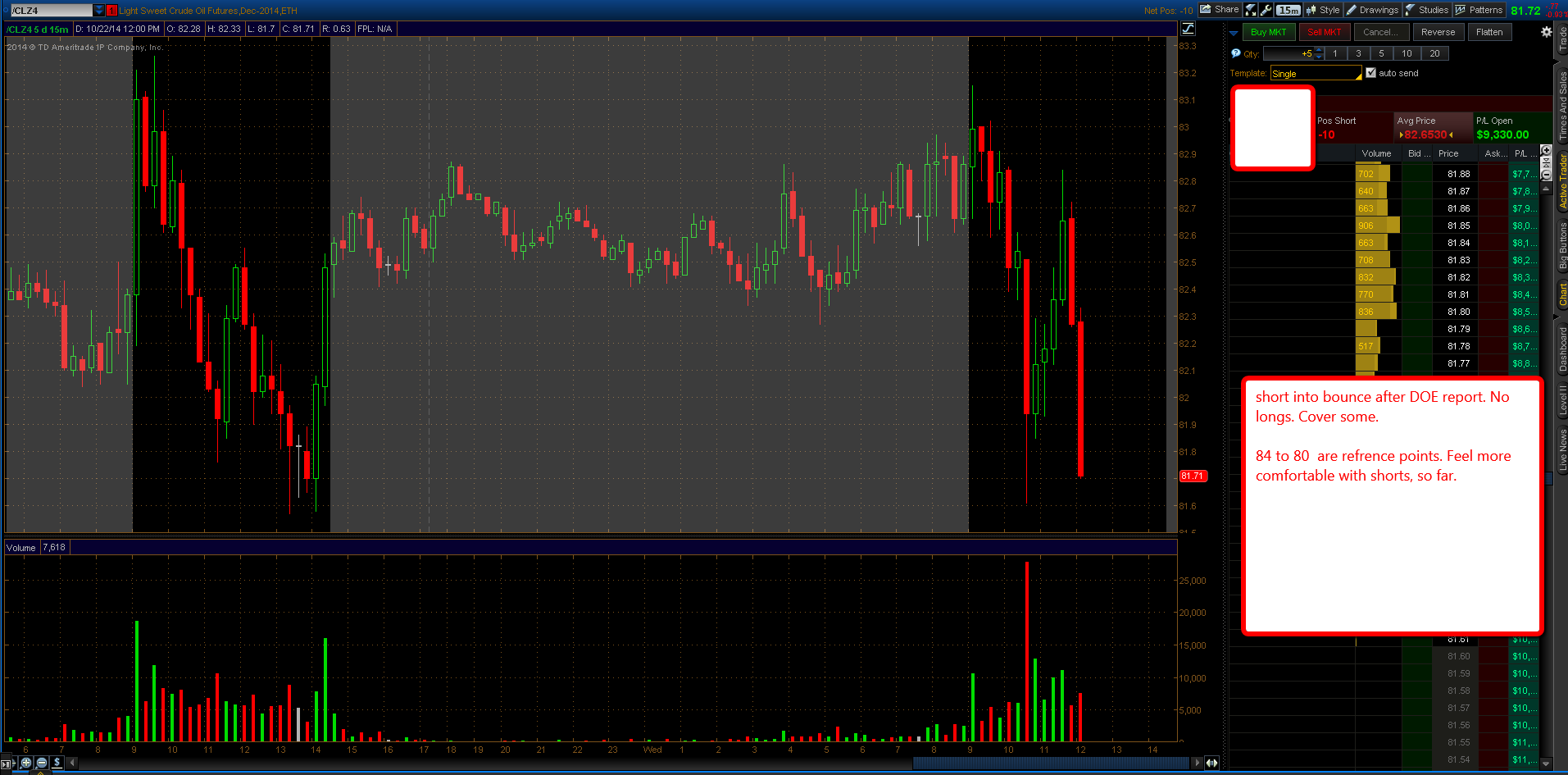
Task: Set quantity preset to 1
Action: 1335,53
